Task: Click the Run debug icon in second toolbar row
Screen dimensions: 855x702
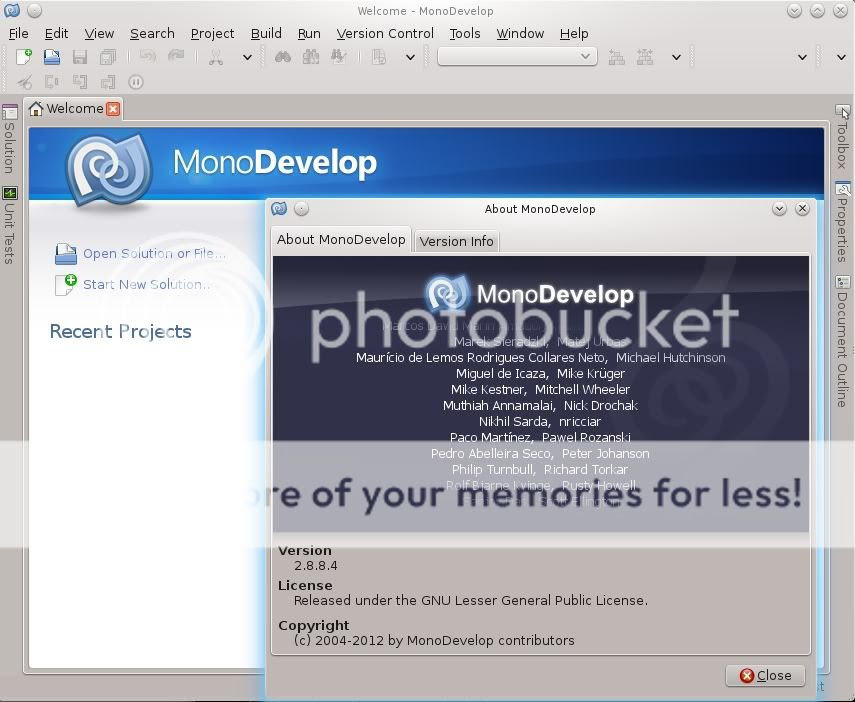Action: (24, 82)
